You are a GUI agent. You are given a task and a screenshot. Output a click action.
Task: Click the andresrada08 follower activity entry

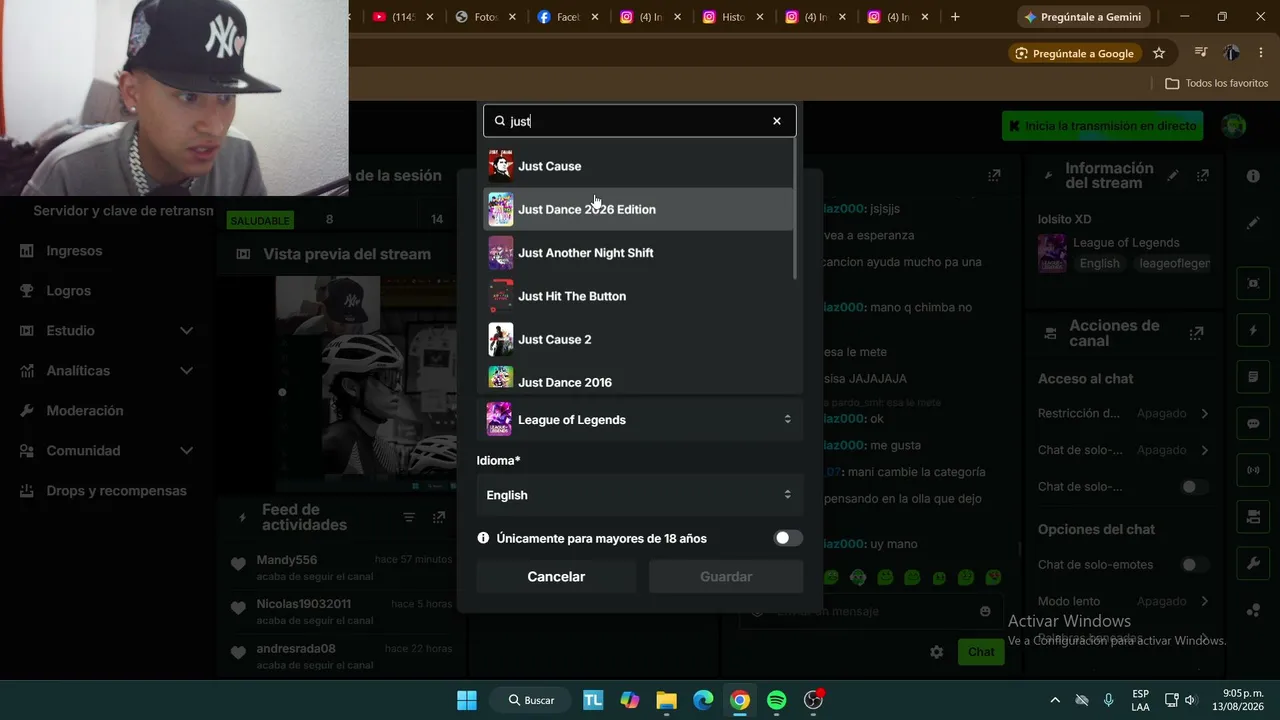point(341,656)
